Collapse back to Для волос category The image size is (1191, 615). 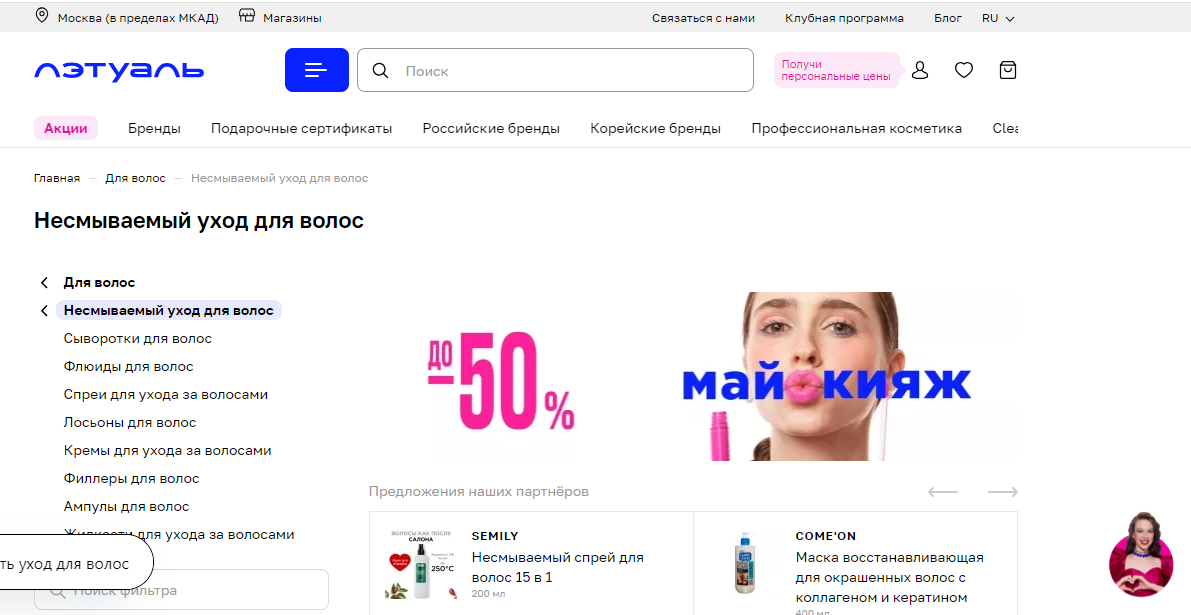click(x=44, y=282)
